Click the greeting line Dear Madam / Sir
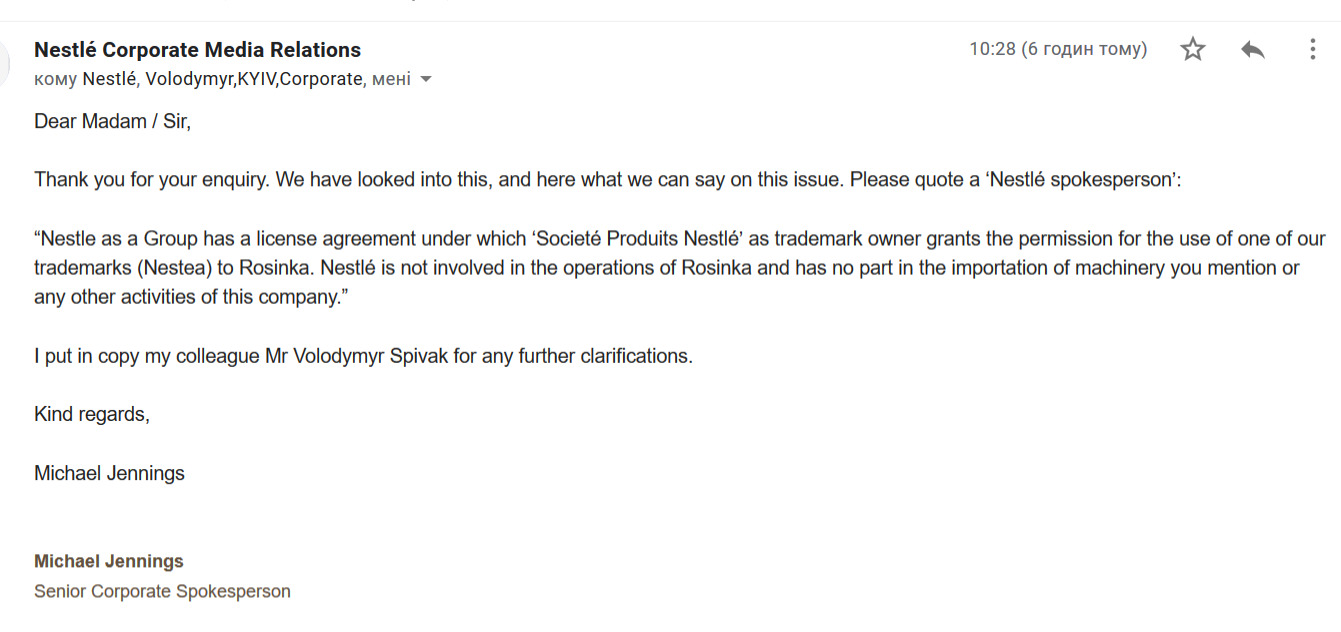Screen dimensions: 1341x632 [x=112, y=121]
